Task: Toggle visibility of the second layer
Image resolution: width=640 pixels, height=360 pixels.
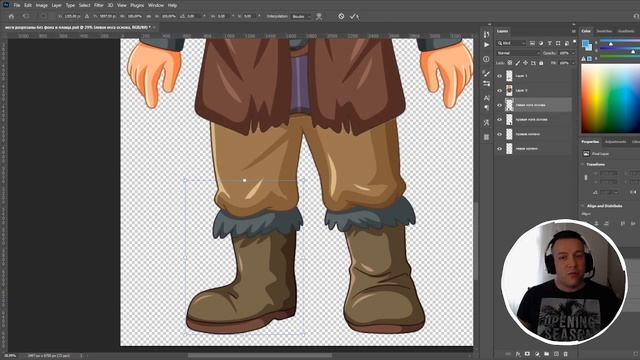Action: (x=499, y=91)
